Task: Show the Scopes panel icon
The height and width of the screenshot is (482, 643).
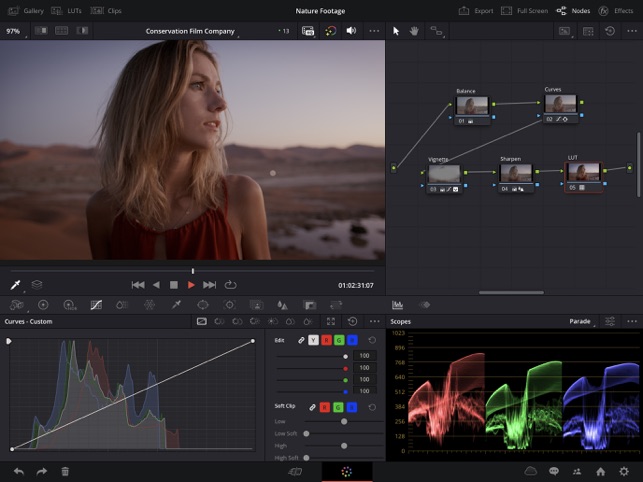Action: [397, 305]
